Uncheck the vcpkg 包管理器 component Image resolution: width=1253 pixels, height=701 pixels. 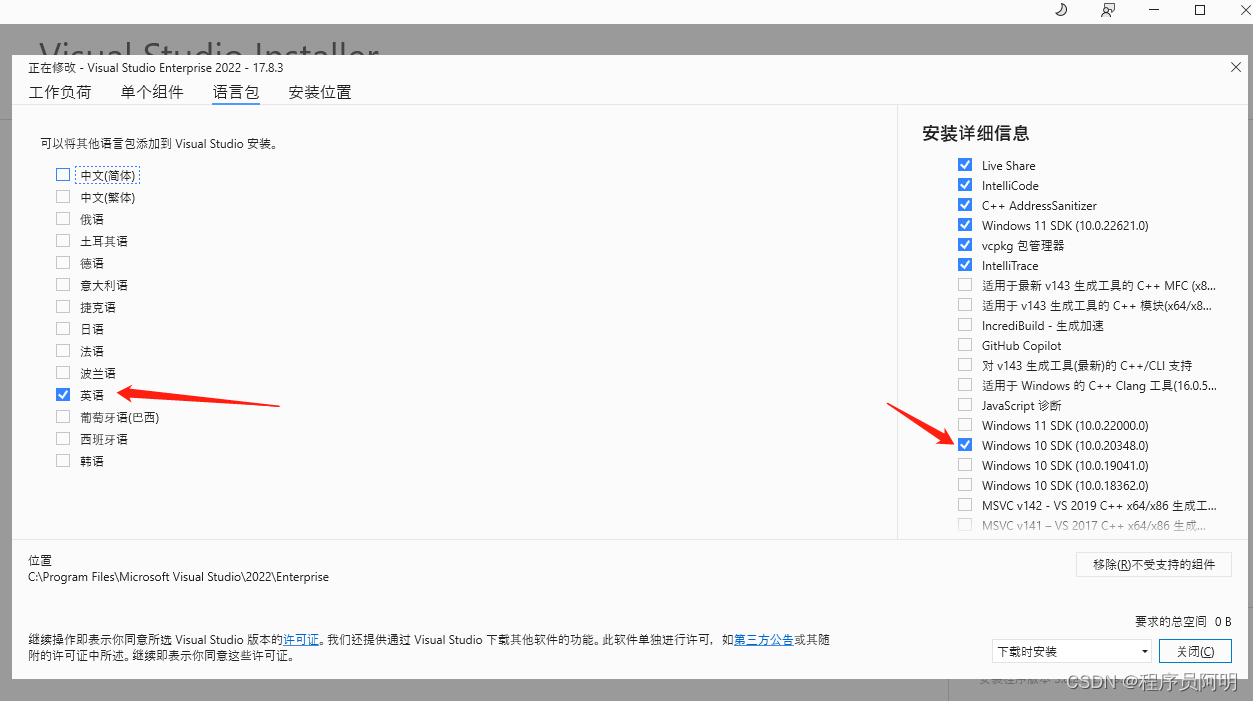(965, 245)
